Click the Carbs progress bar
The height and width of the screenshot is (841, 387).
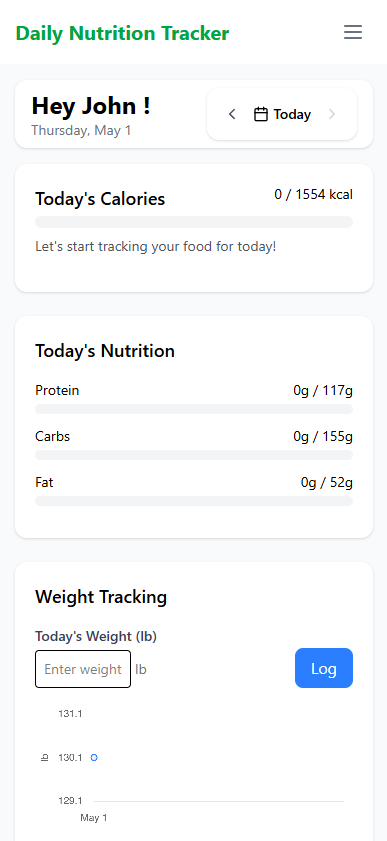194,455
